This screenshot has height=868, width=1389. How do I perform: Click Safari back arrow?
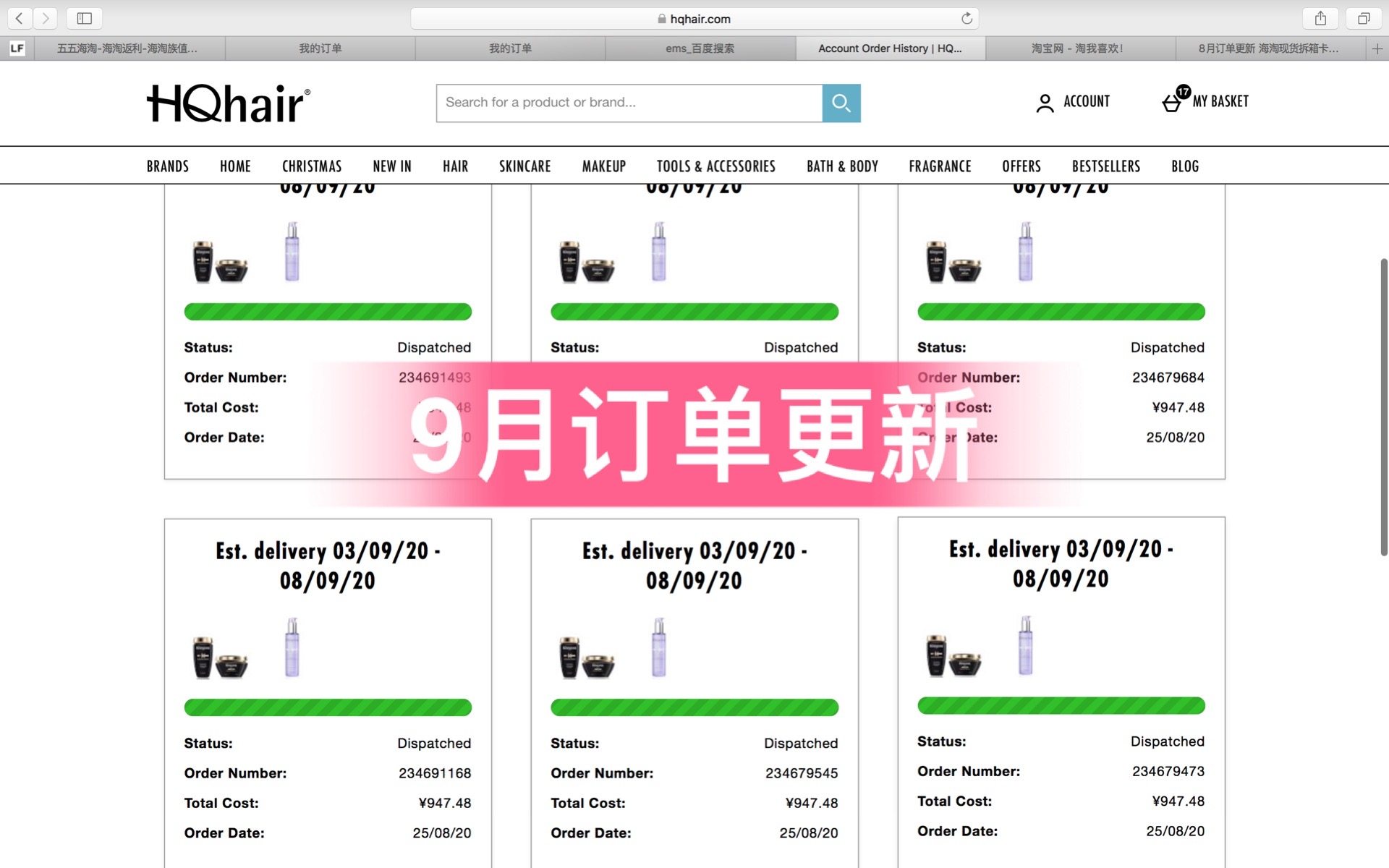point(20,18)
